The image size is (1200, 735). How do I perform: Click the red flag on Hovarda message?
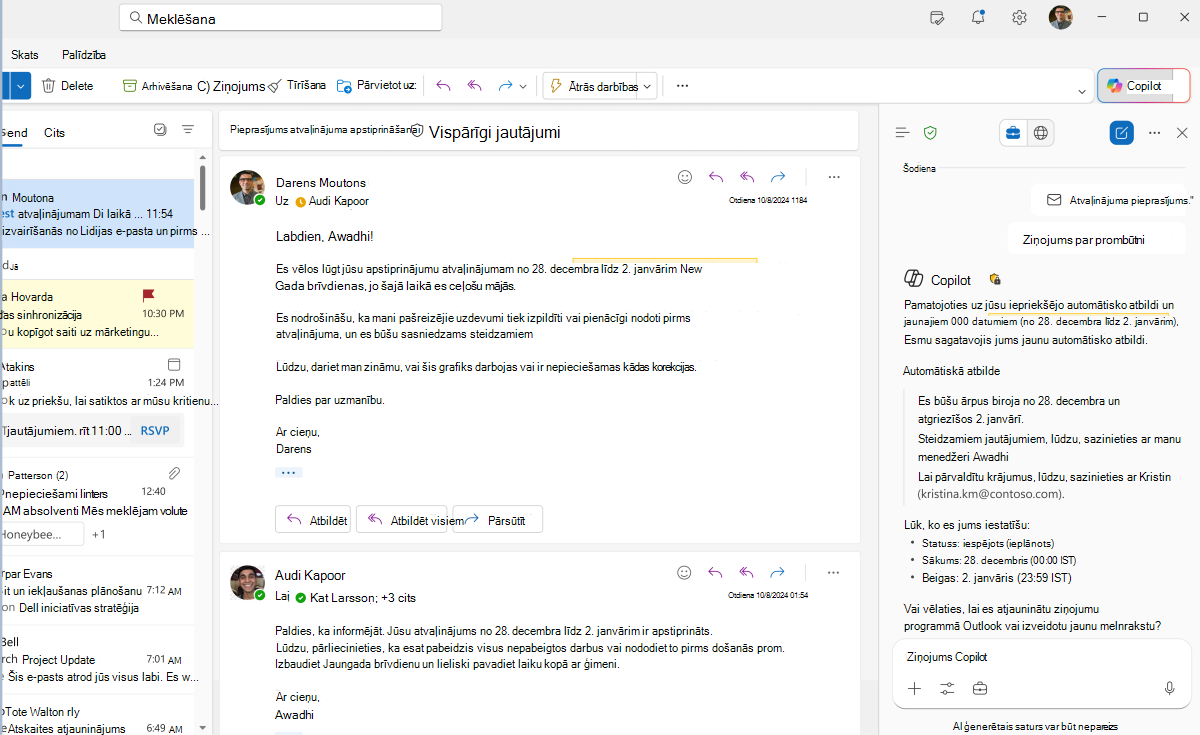pos(149,295)
